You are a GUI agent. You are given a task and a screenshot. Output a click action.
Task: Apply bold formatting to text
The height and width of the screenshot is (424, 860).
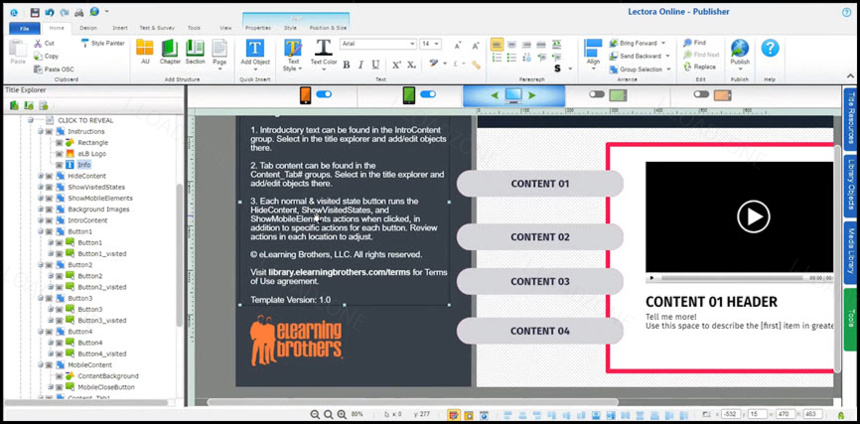[x=346, y=65]
